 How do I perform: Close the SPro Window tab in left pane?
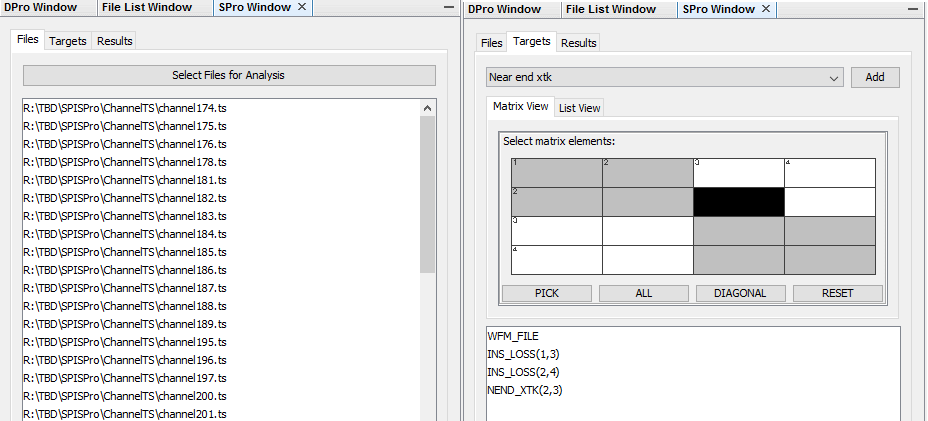point(303,8)
